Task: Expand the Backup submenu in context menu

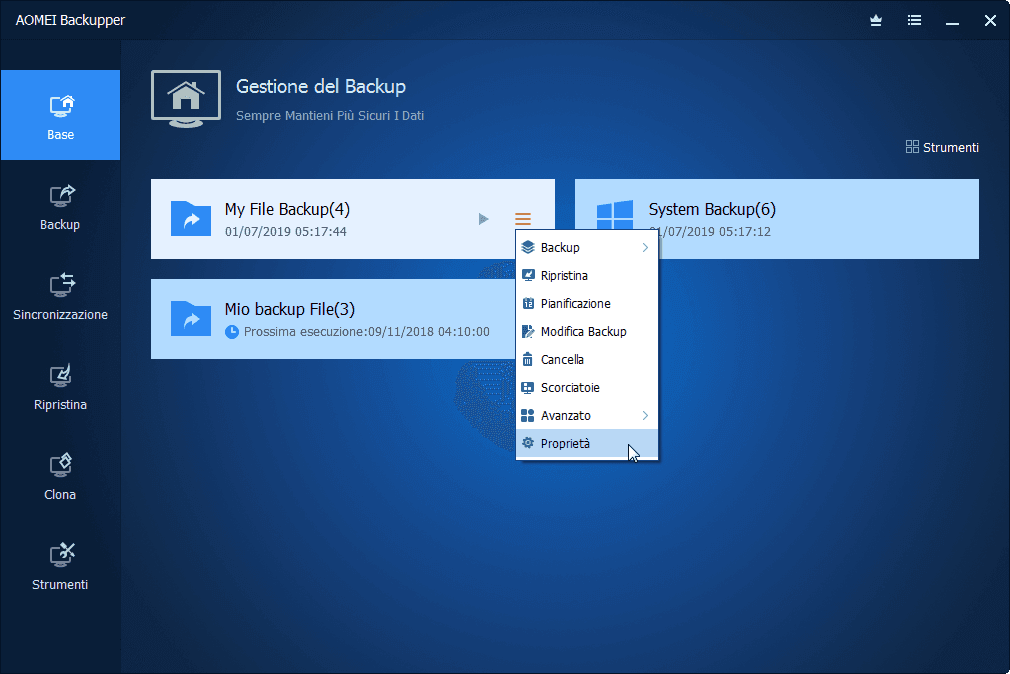Action: tap(587, 247)
